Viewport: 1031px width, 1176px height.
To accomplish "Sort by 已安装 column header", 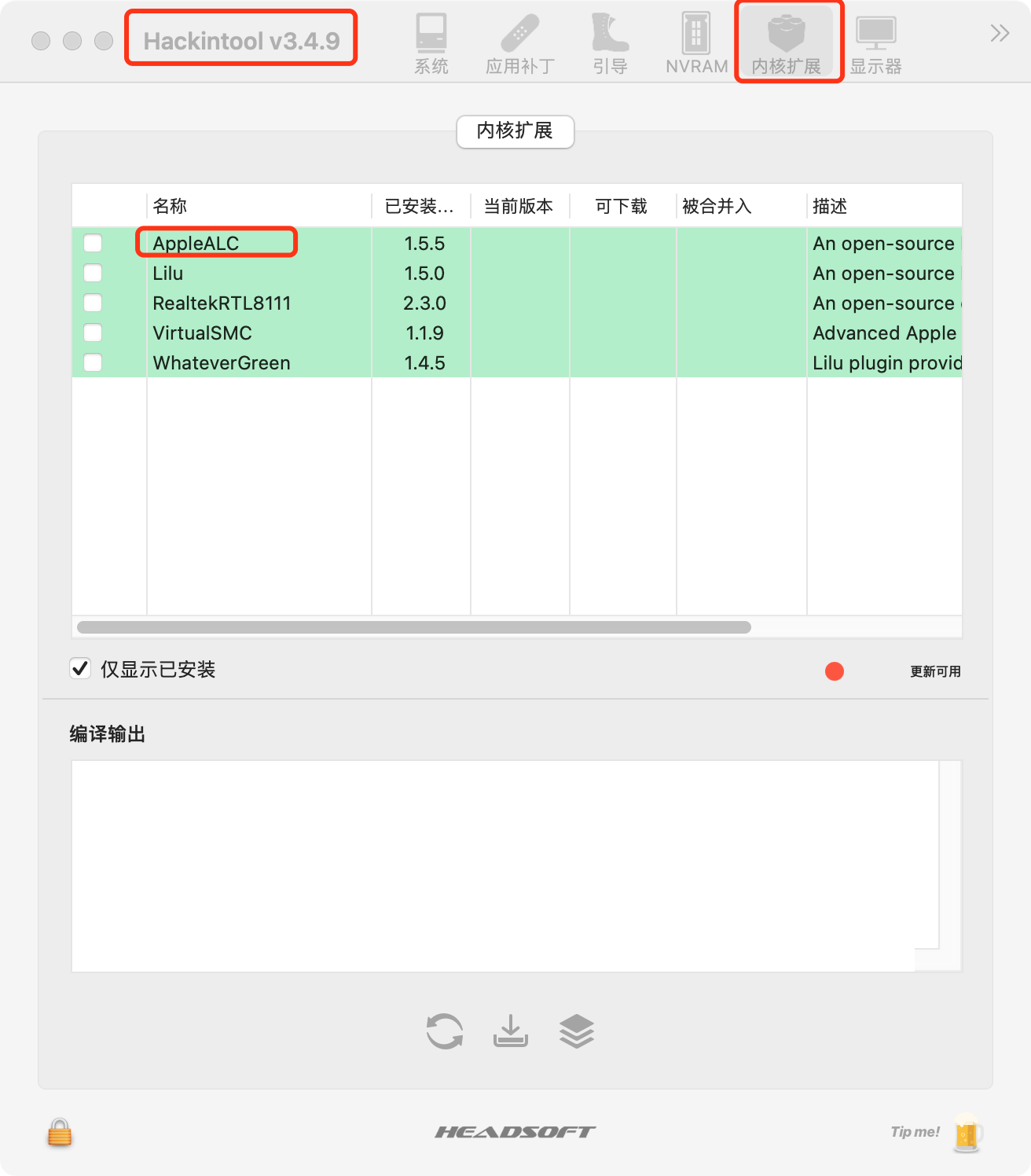I will click(x=420, y=206).
